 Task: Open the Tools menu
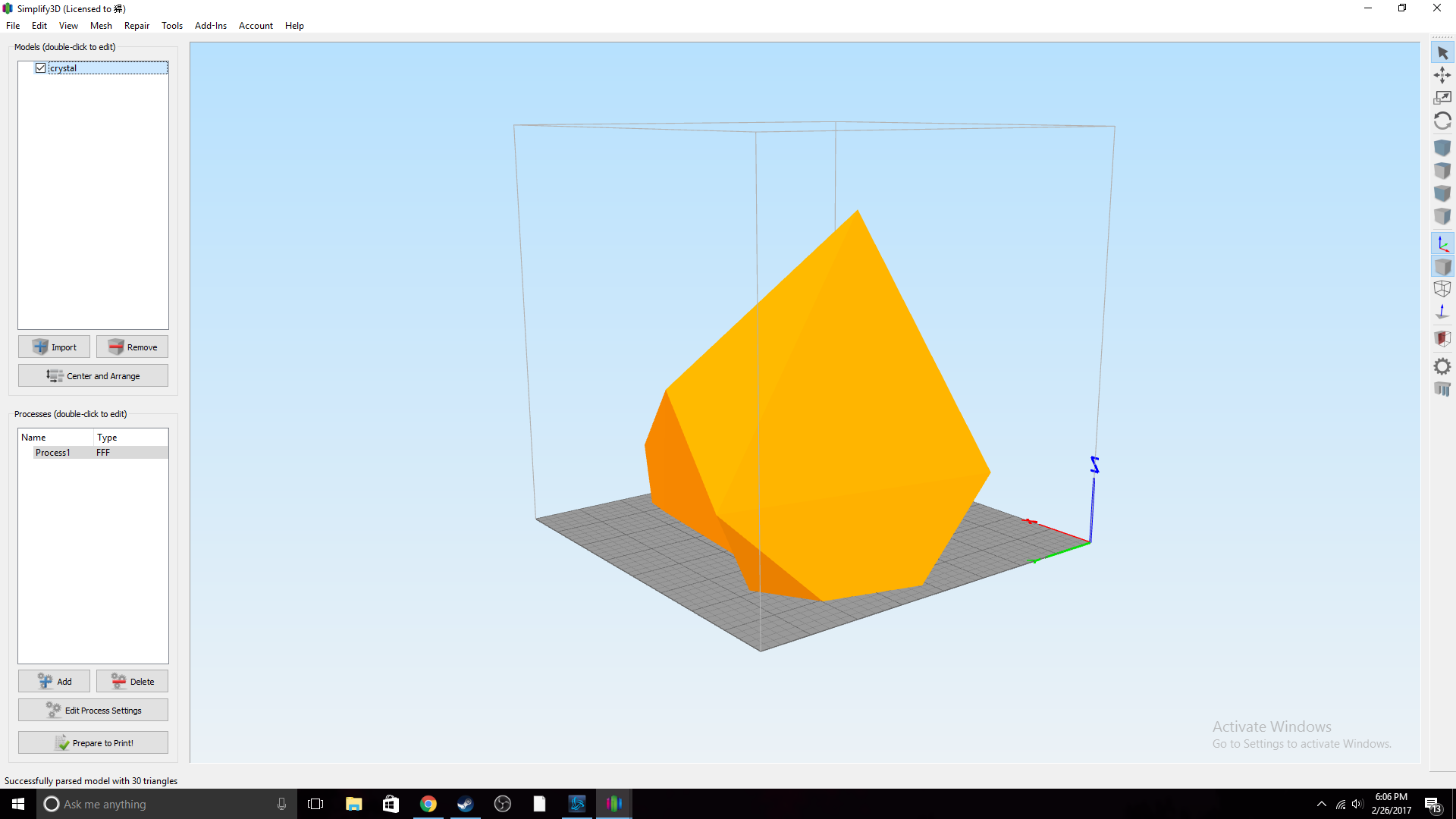tap(172, 26)
